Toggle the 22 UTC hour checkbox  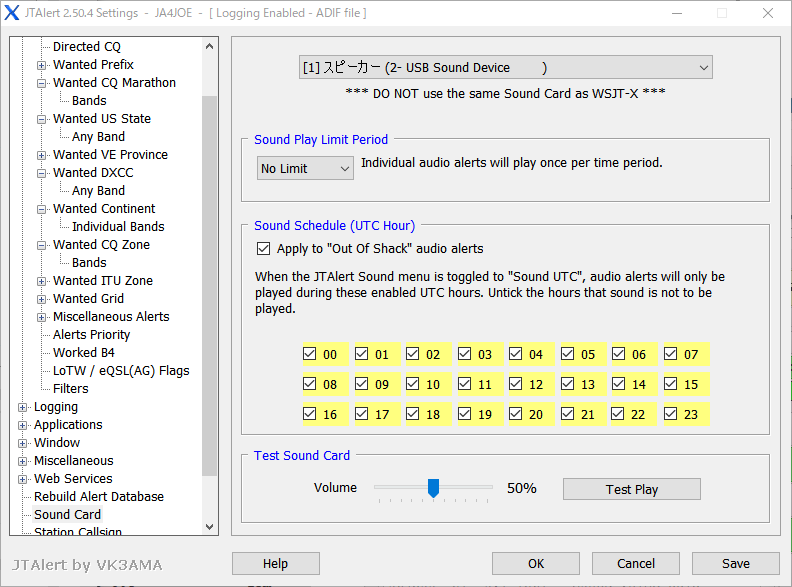click(x=618, y=414)
